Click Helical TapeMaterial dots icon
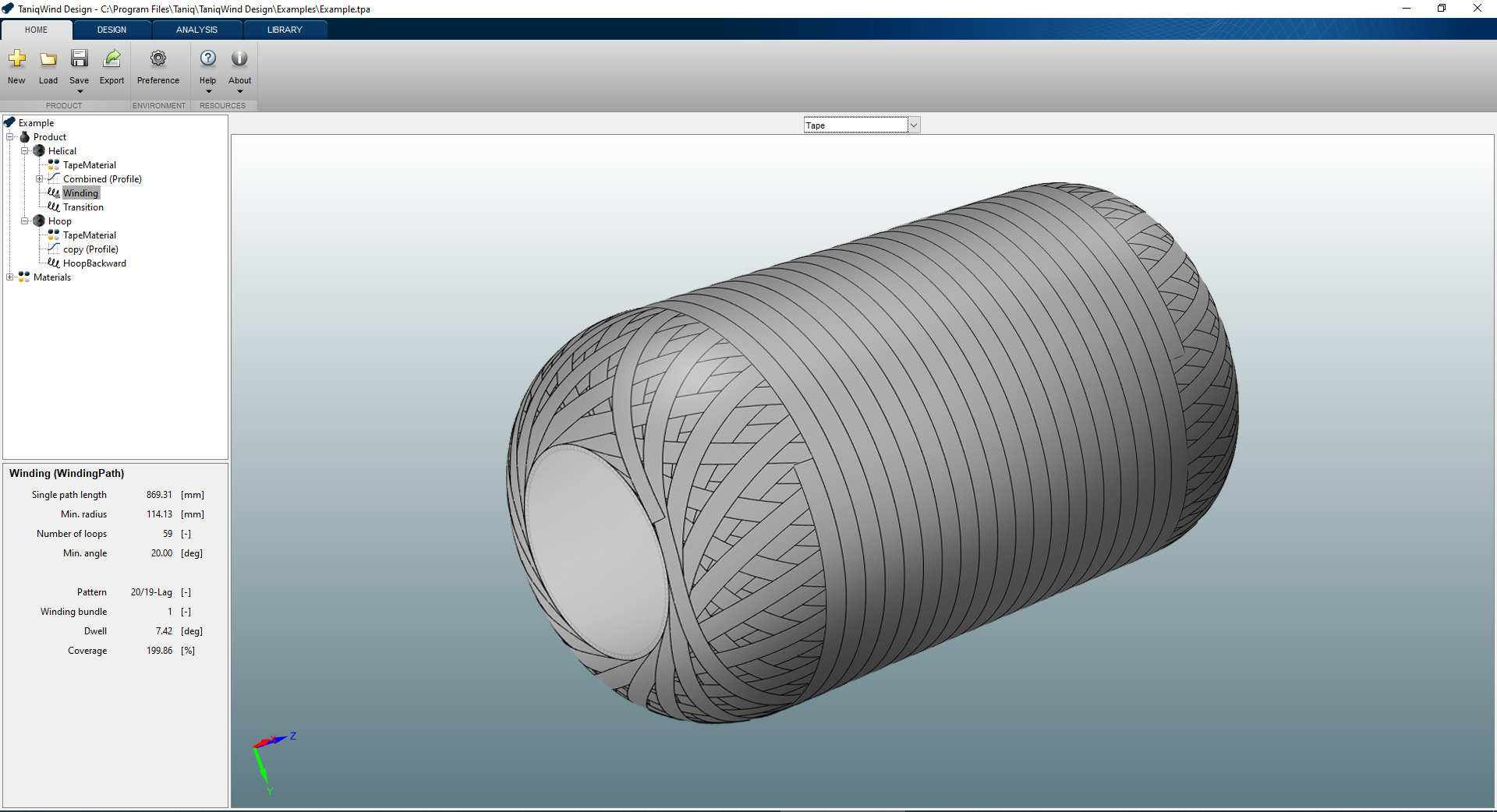Screen dimensions: 1497x812 click(x=54, y=164)
